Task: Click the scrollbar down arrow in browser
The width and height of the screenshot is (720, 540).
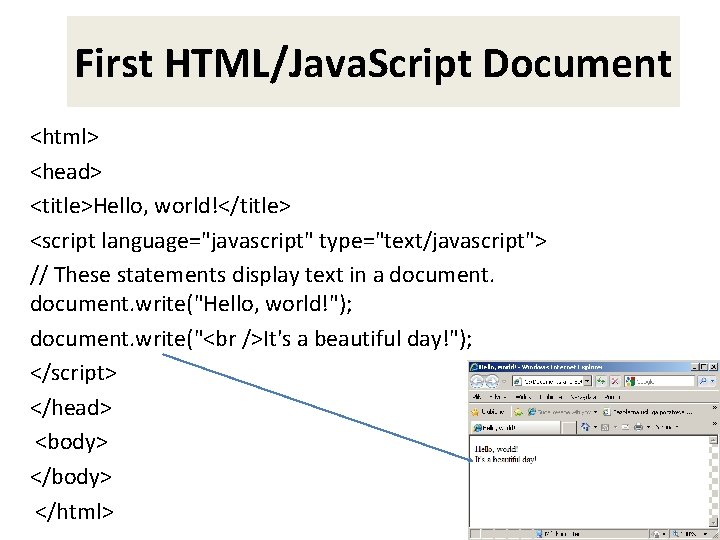Action: coord(713,522)
